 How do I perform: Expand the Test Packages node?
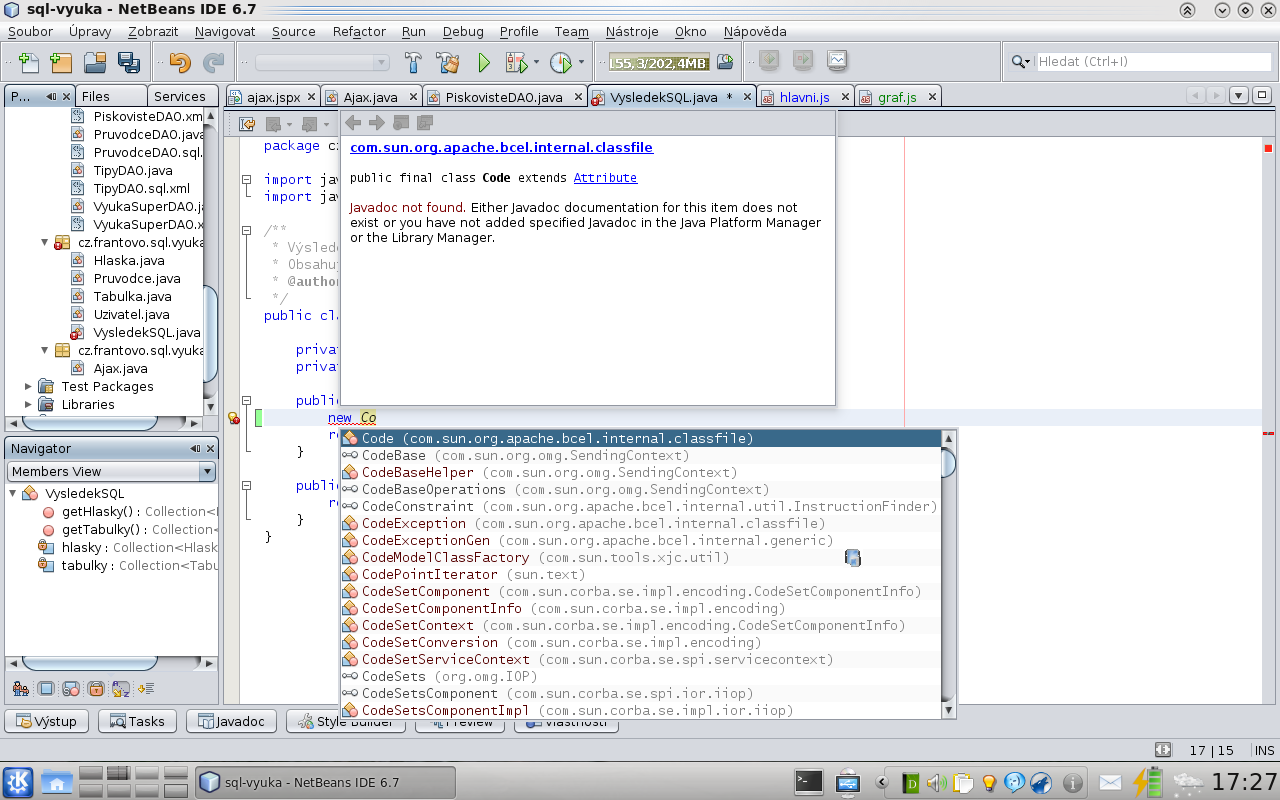[x=28, y=386]
